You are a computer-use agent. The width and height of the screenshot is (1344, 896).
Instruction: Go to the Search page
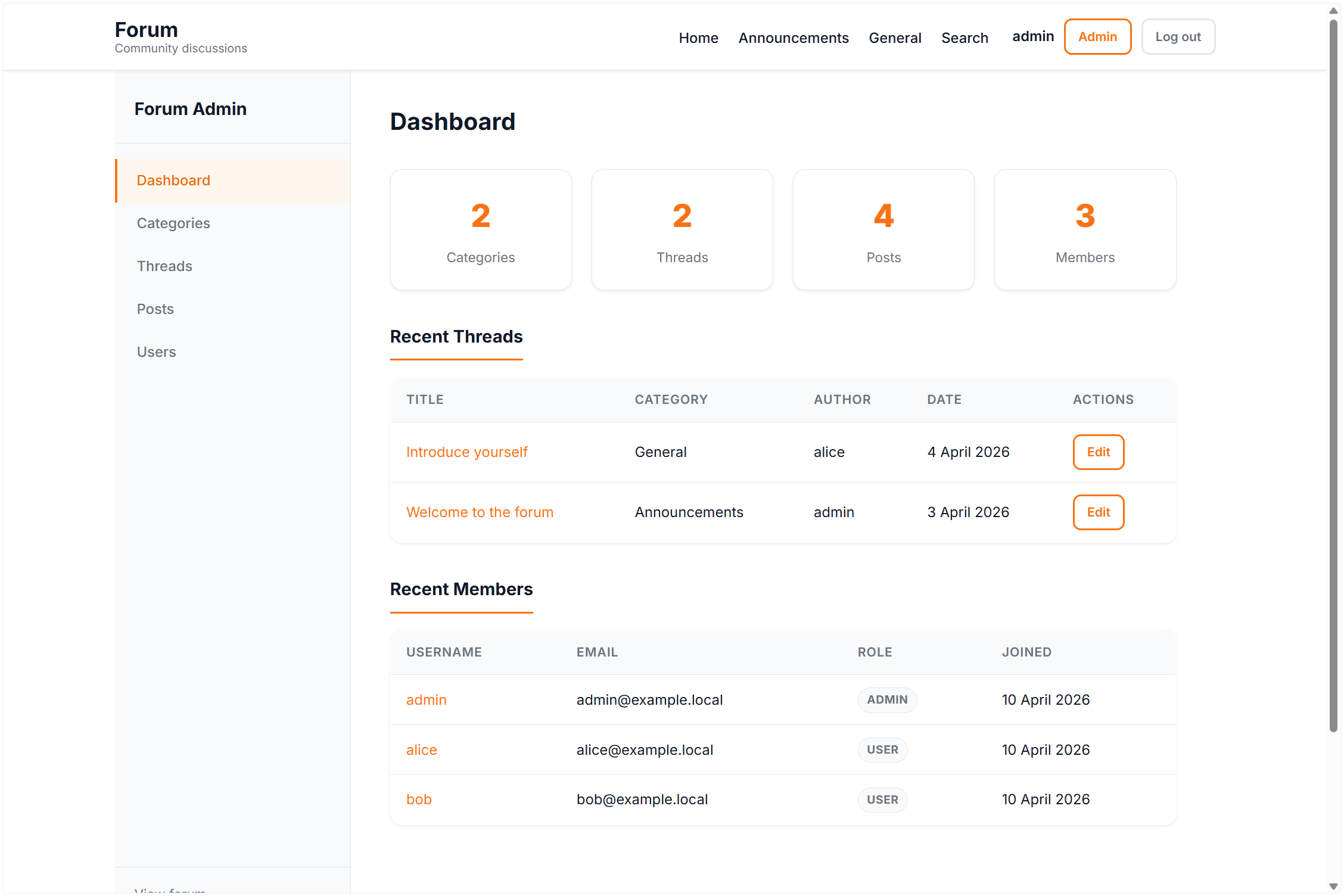pyautogui.click(x=965, y=38)
